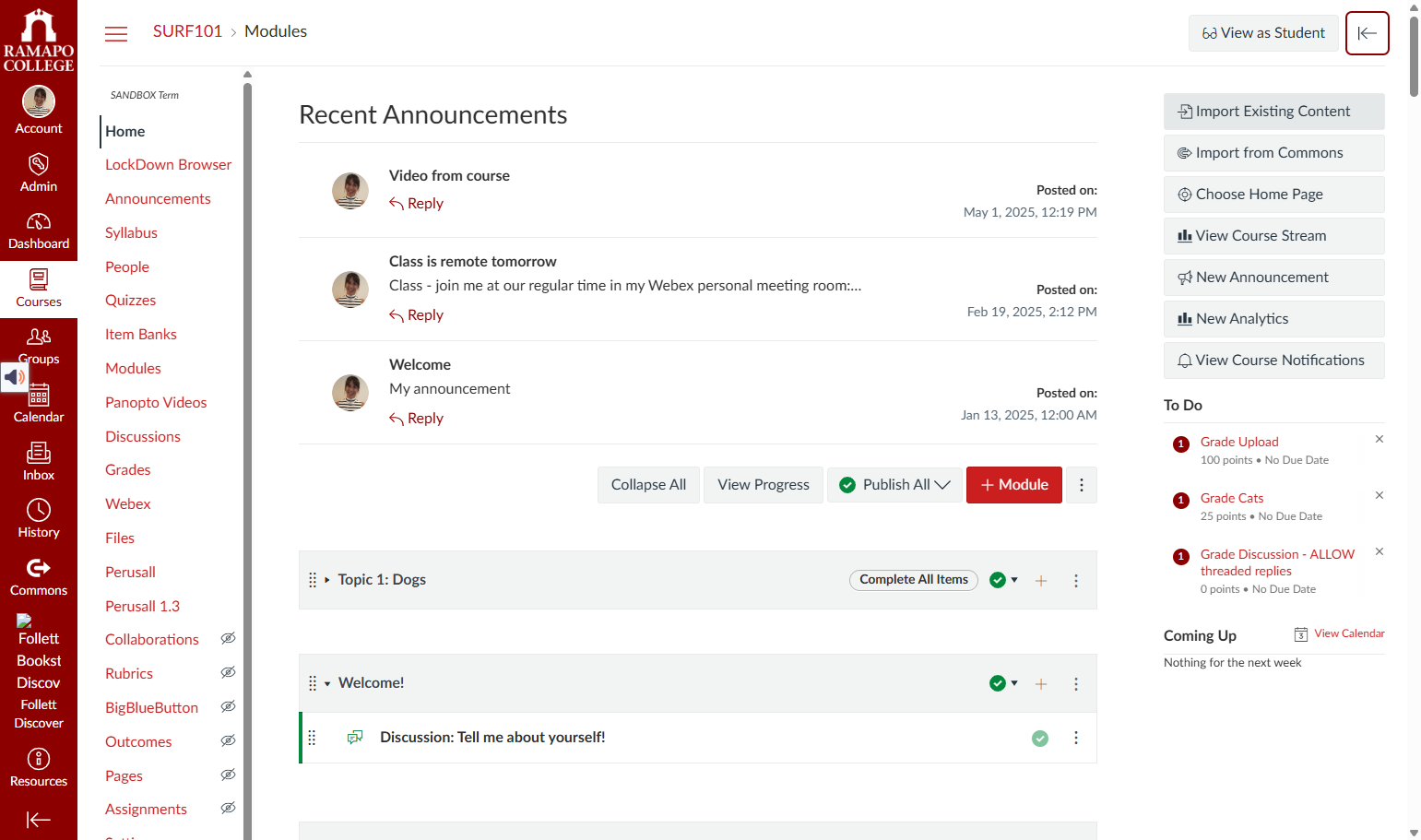This screenshot has height=840, width=1421.
Task: Click the Import Existing Content button
Action: pyautogui.click(x=1274, y=112)
